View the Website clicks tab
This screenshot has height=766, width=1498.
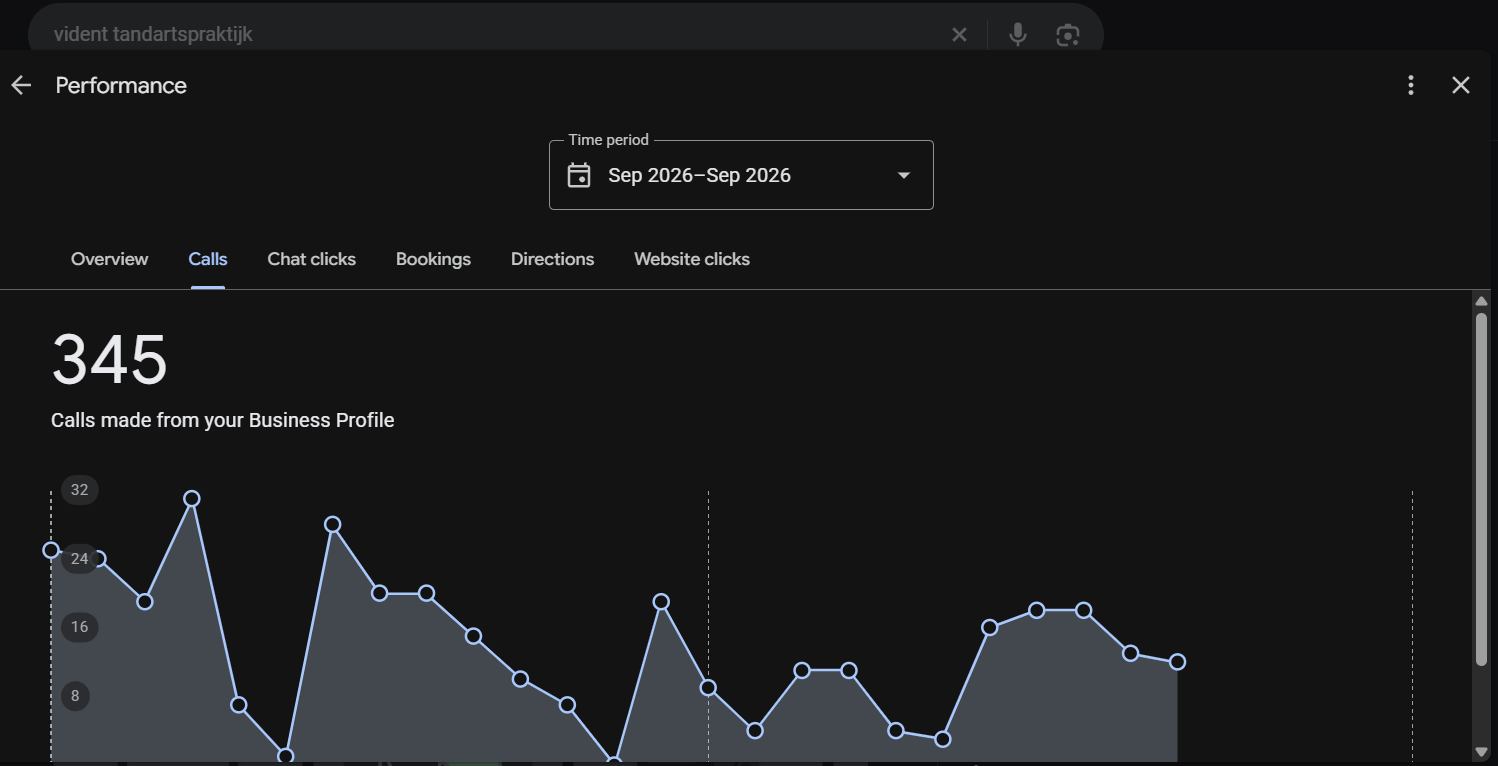click(x=692, y=259)
